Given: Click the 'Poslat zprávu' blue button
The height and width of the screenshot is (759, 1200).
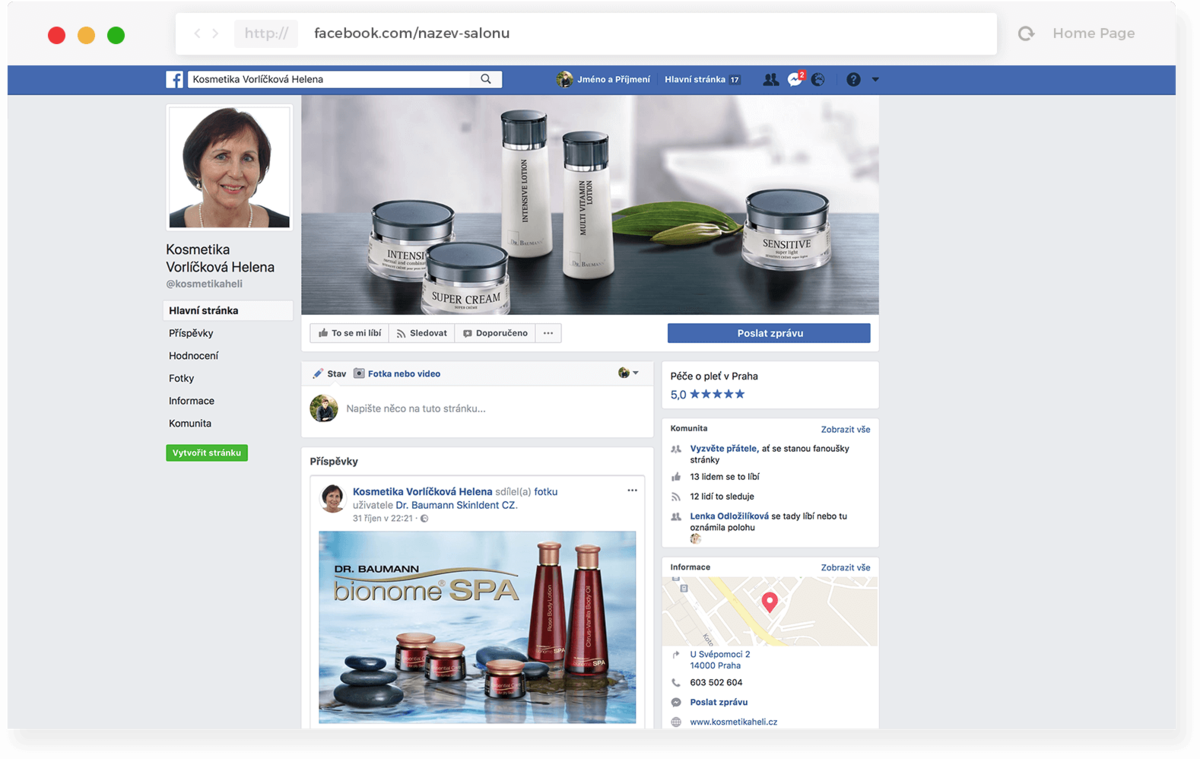Looking at the screenshot, I should pyautogui.click(x=769, y=333).
